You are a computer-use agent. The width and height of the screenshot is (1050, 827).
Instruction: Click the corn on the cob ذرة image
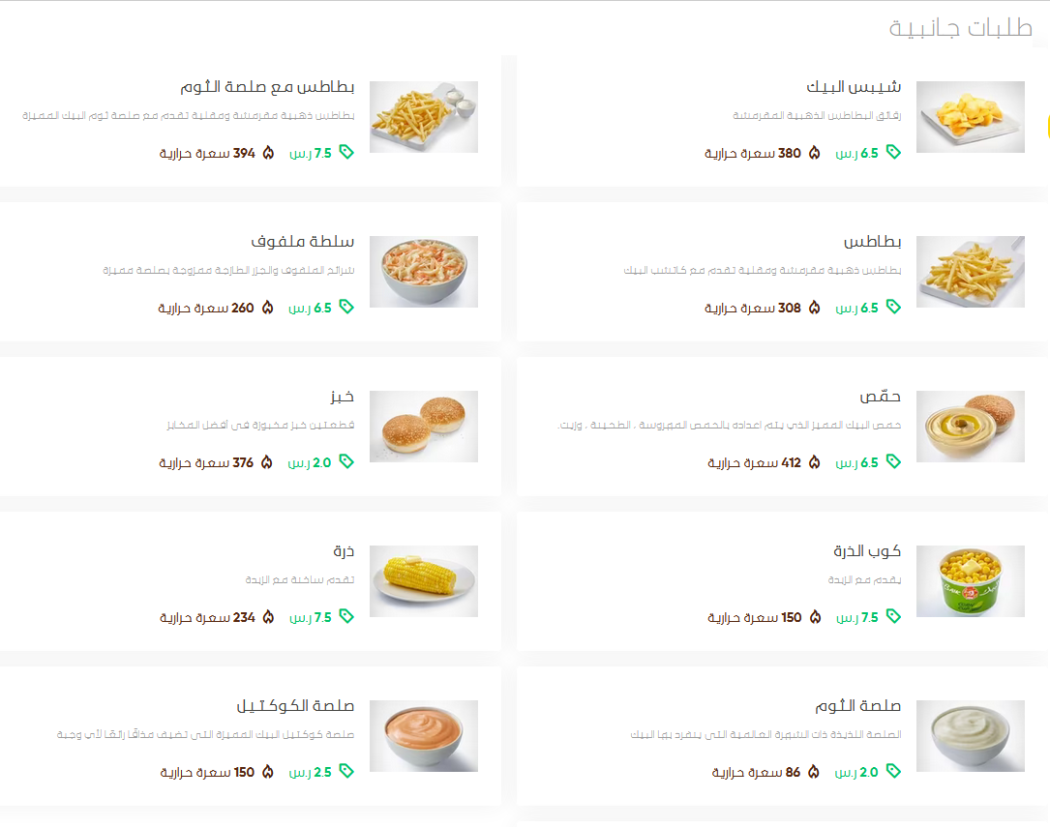click(x=424, y=581)
